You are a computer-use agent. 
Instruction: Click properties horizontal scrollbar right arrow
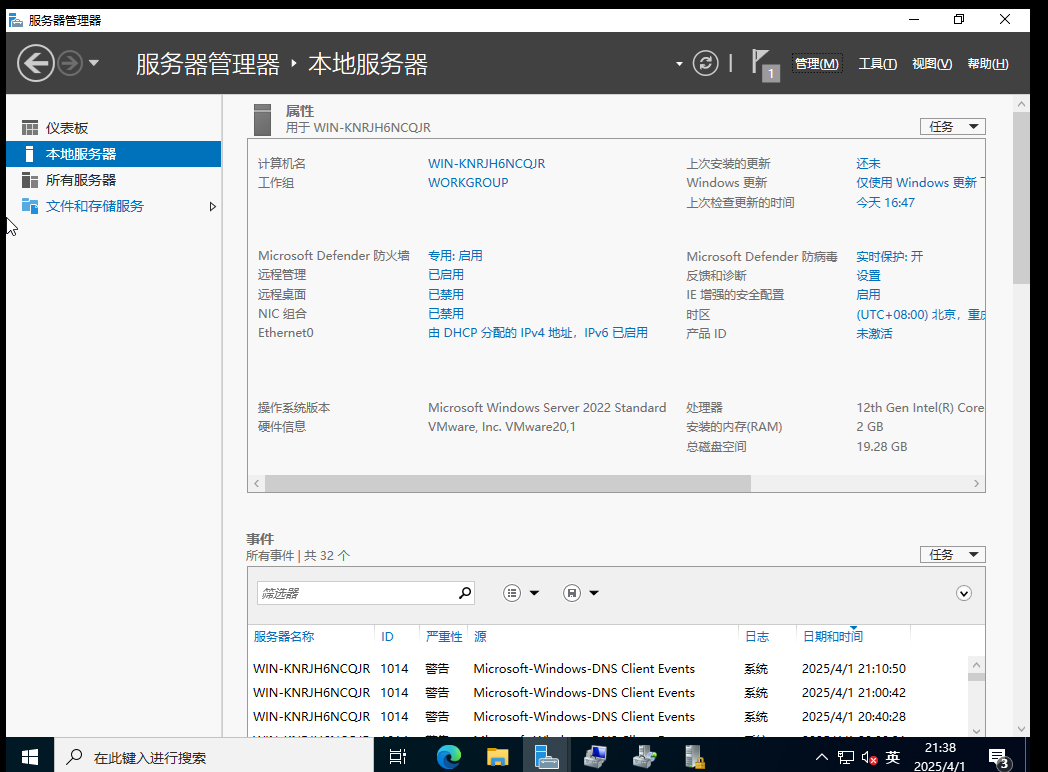pyautogui.click(x=976, y=483)
